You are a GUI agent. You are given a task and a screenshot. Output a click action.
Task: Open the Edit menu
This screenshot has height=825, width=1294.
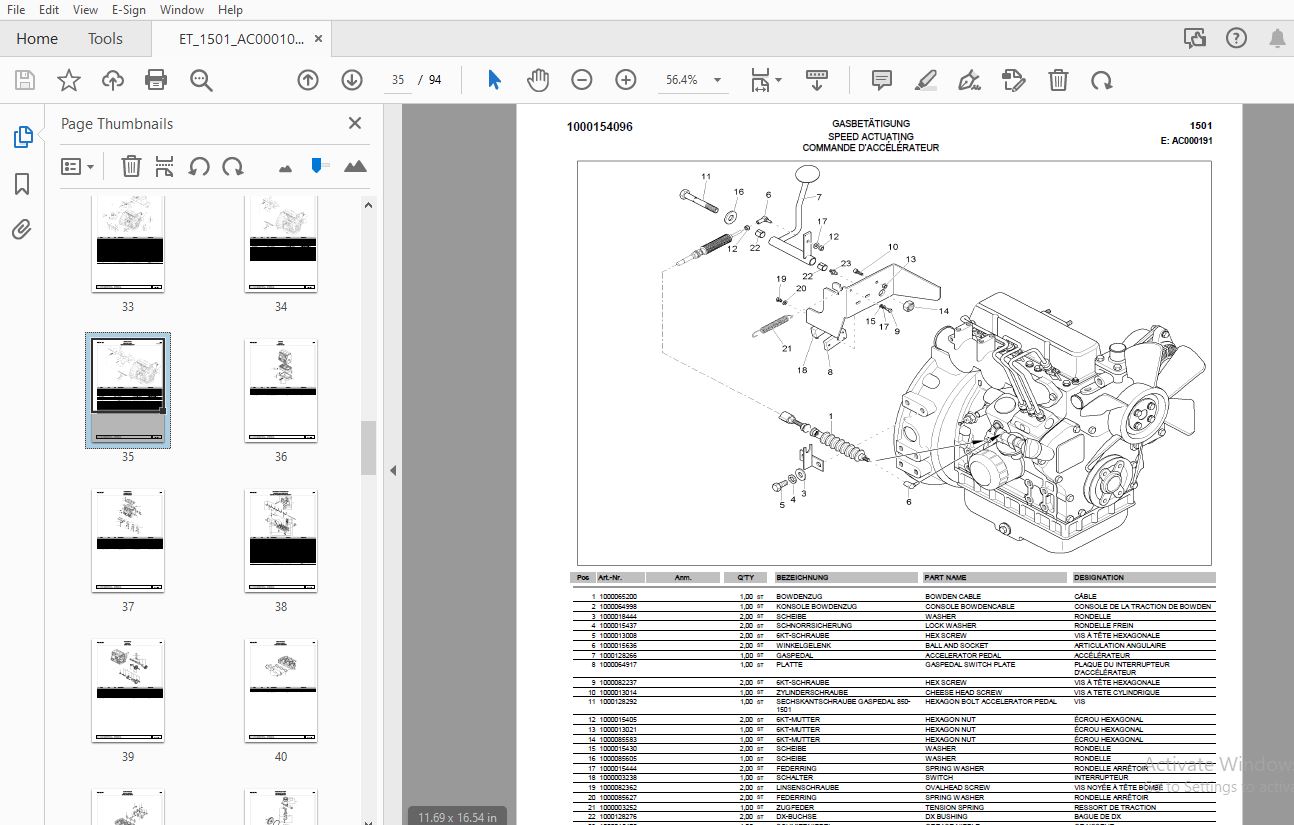pyautogui.click(x=49, y=10)
